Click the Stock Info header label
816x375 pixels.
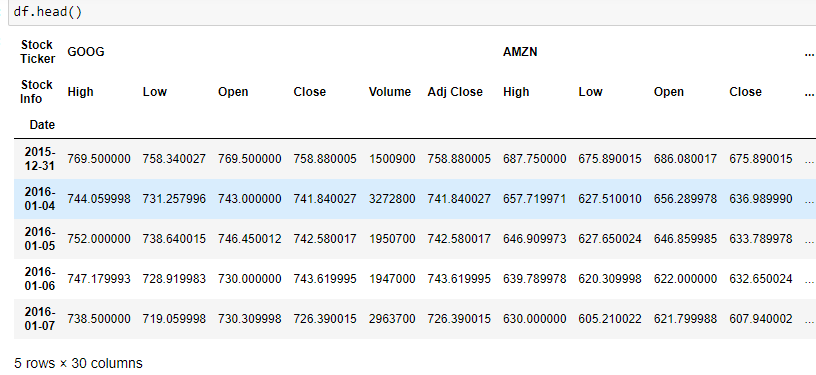[x=37, y=92]
